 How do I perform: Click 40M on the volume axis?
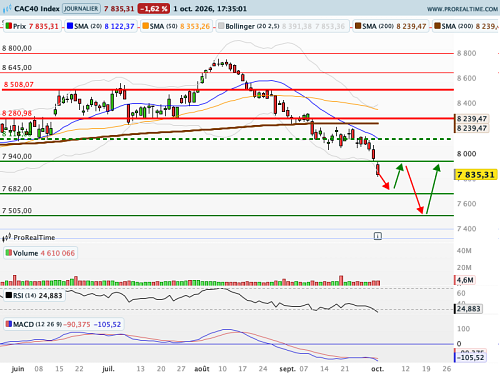(464, 251)
